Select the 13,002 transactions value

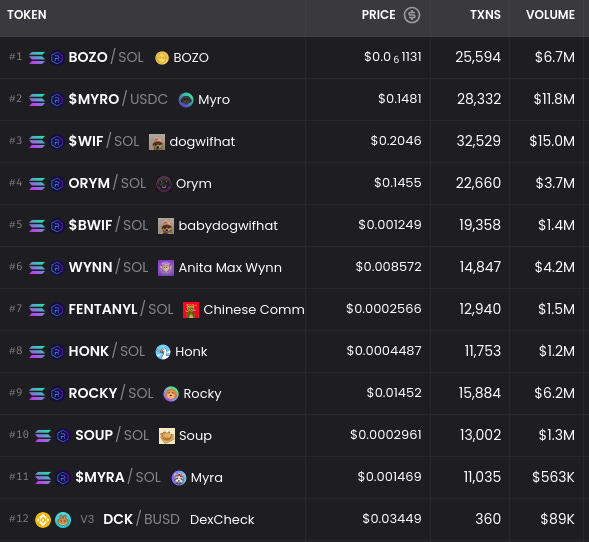(x=480, y=435)
